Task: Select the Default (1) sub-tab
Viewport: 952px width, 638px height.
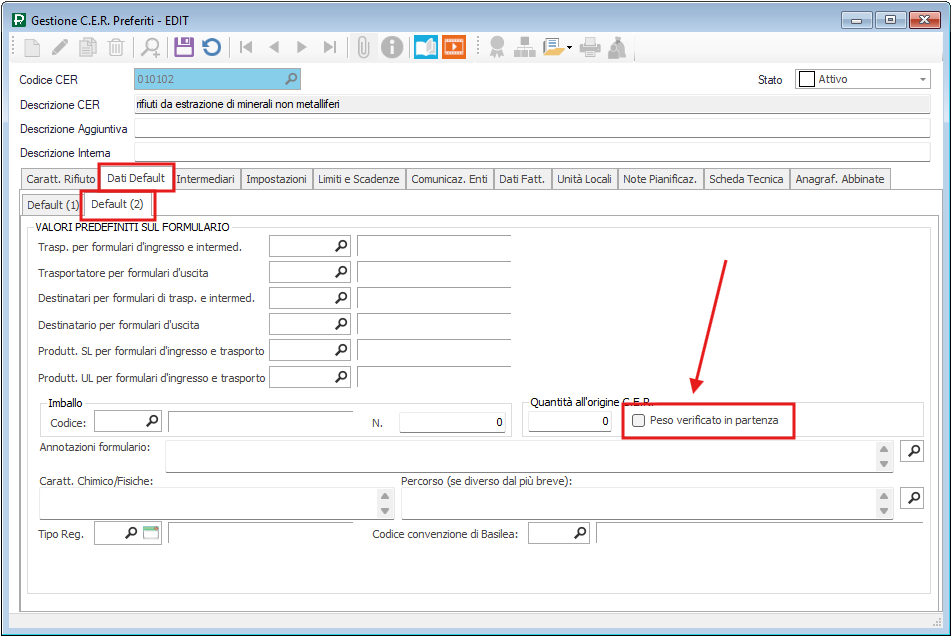Action: (53, 205)
